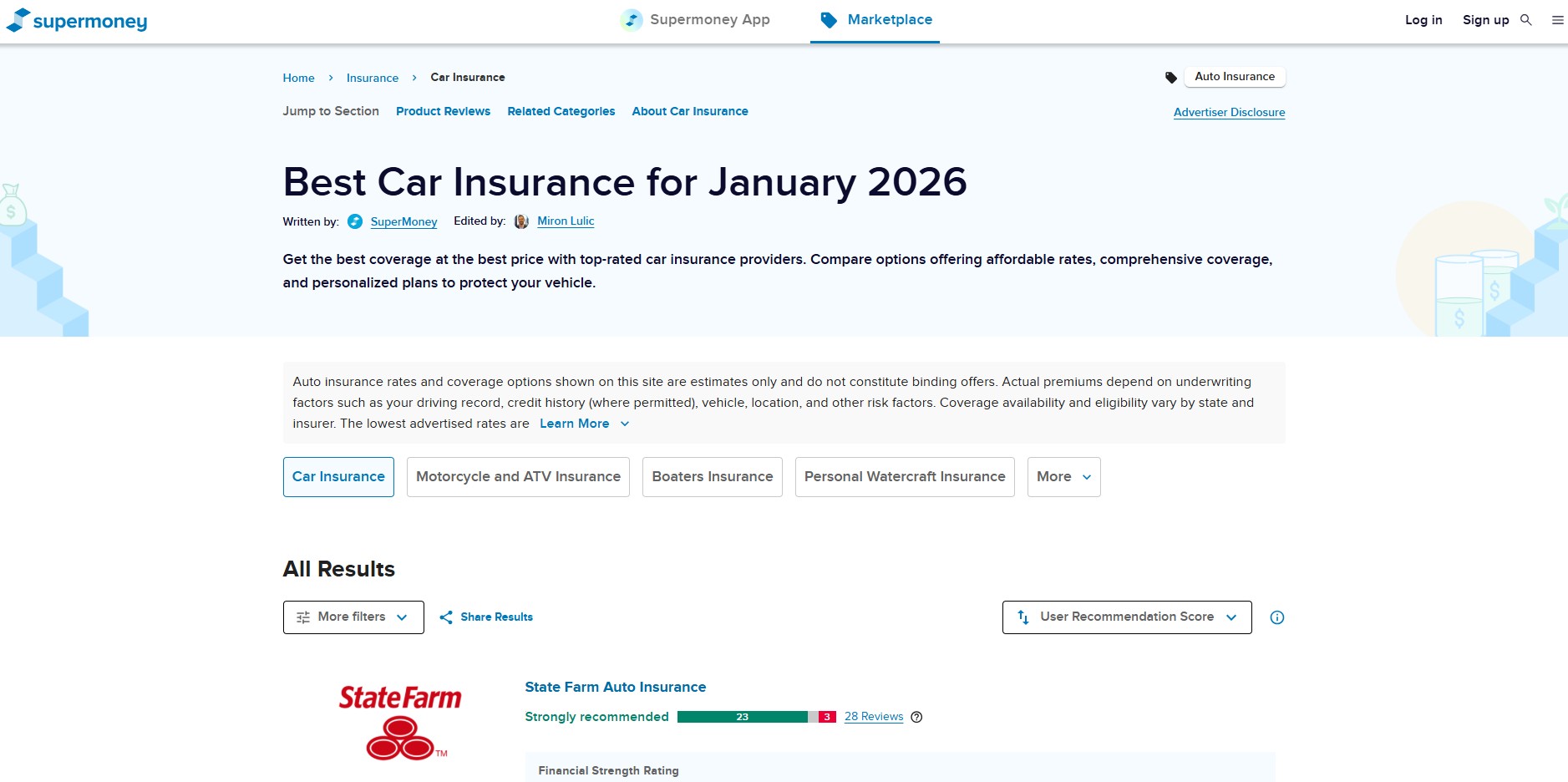Open the Advertiser Disclosure link
The image size is (1568, 782).
click(x=1229, y=112)
